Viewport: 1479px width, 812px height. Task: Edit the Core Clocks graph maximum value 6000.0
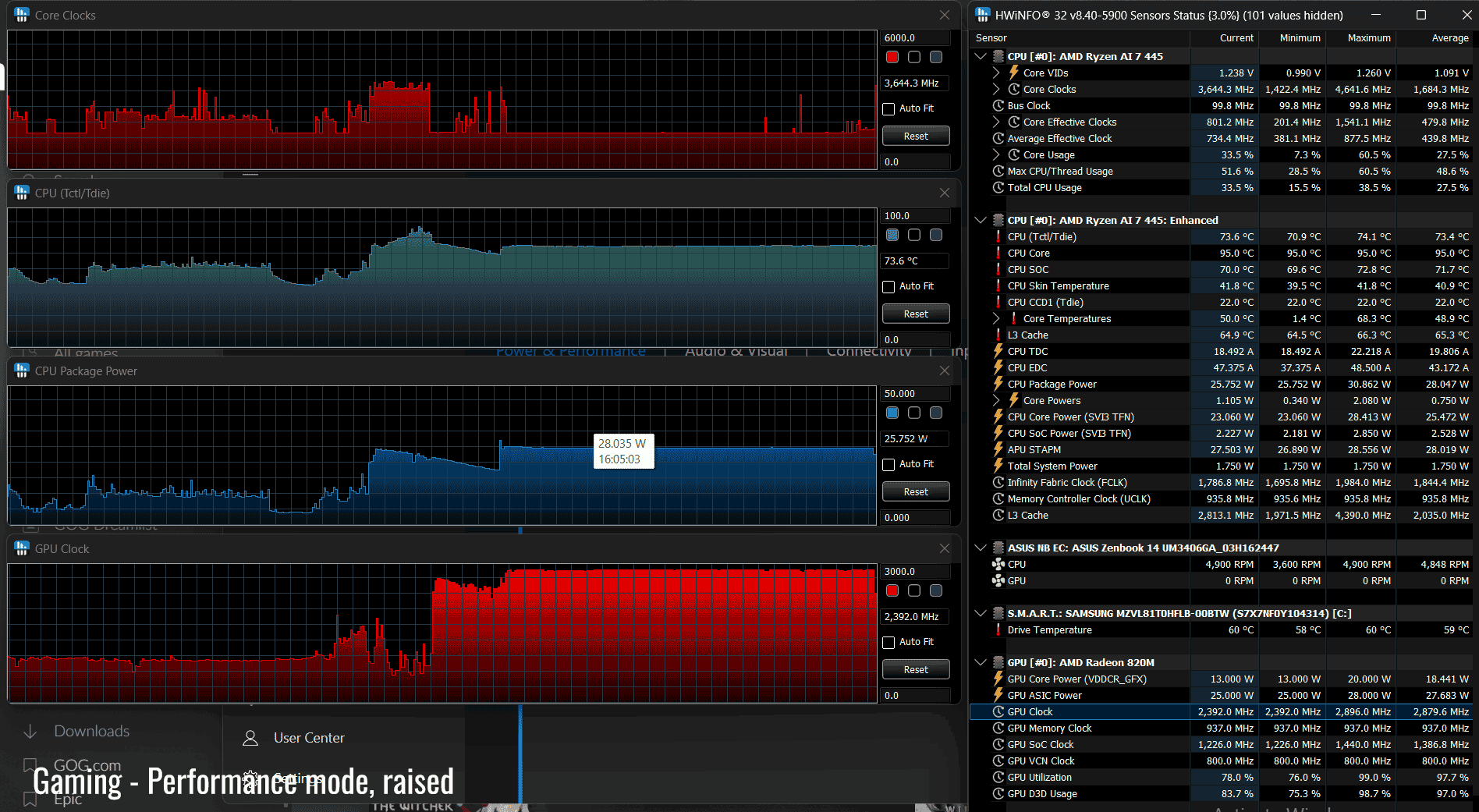[916, 37]
